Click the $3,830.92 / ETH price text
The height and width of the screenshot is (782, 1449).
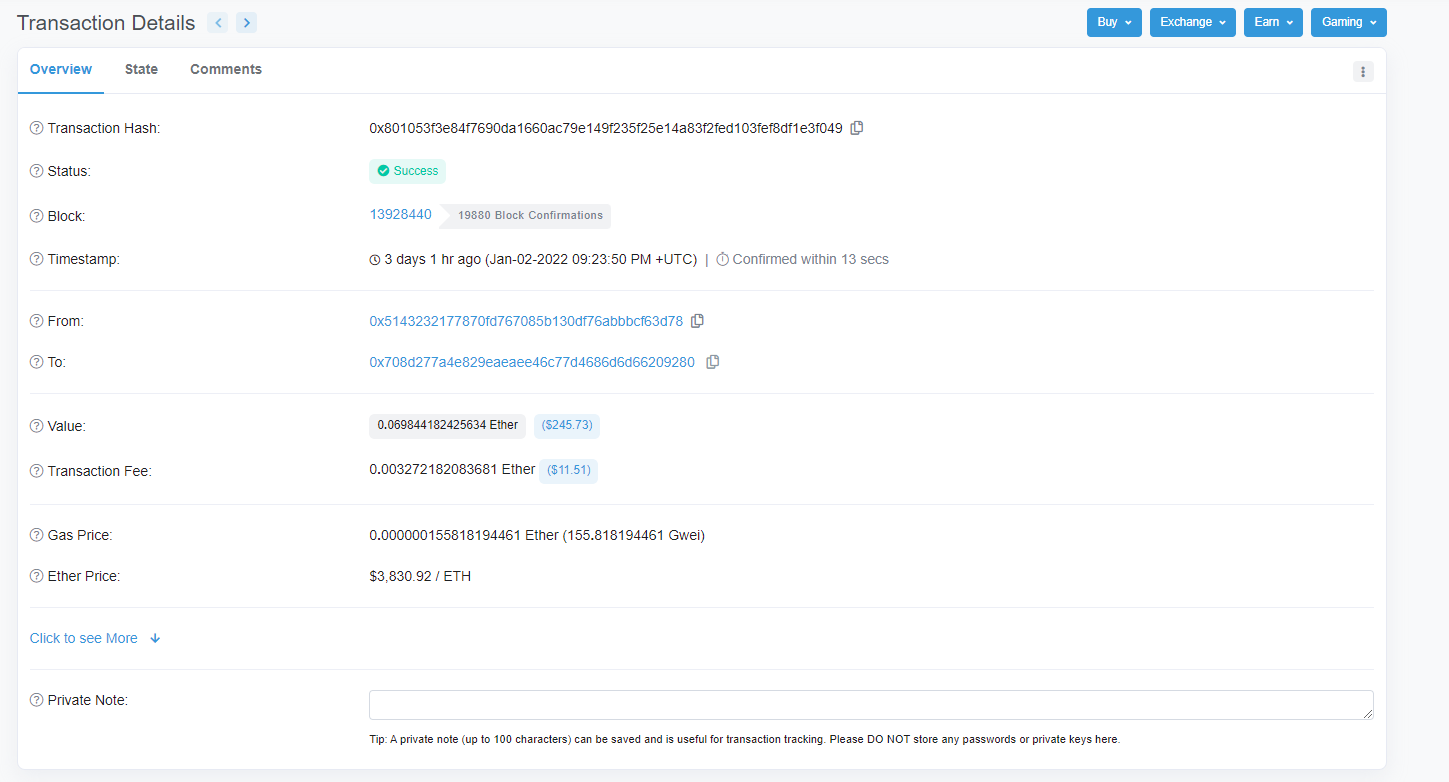(x=420, y=576)
